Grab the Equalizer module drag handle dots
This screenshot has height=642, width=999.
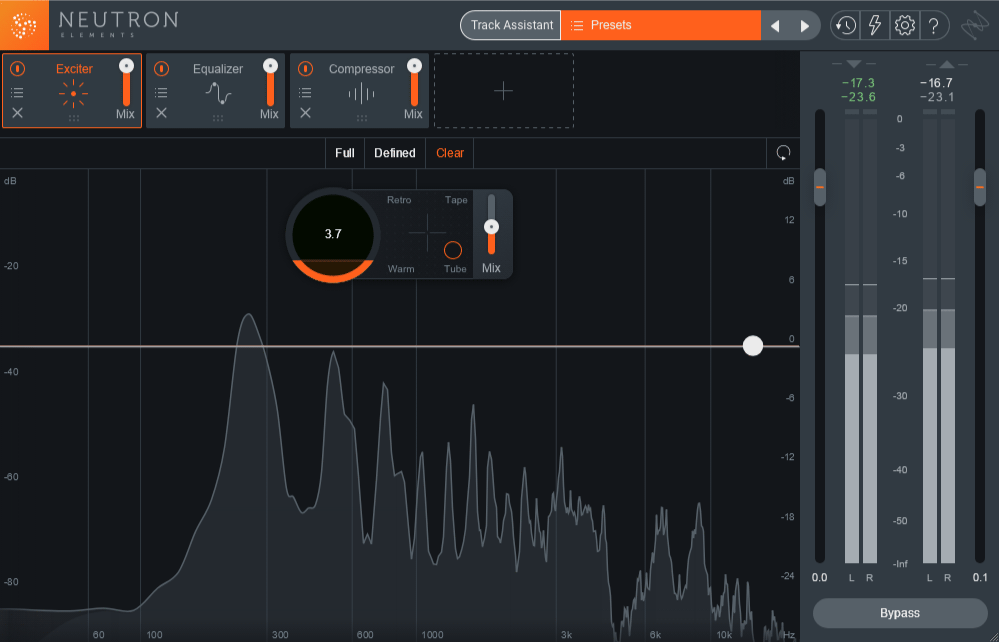[218, 118]
